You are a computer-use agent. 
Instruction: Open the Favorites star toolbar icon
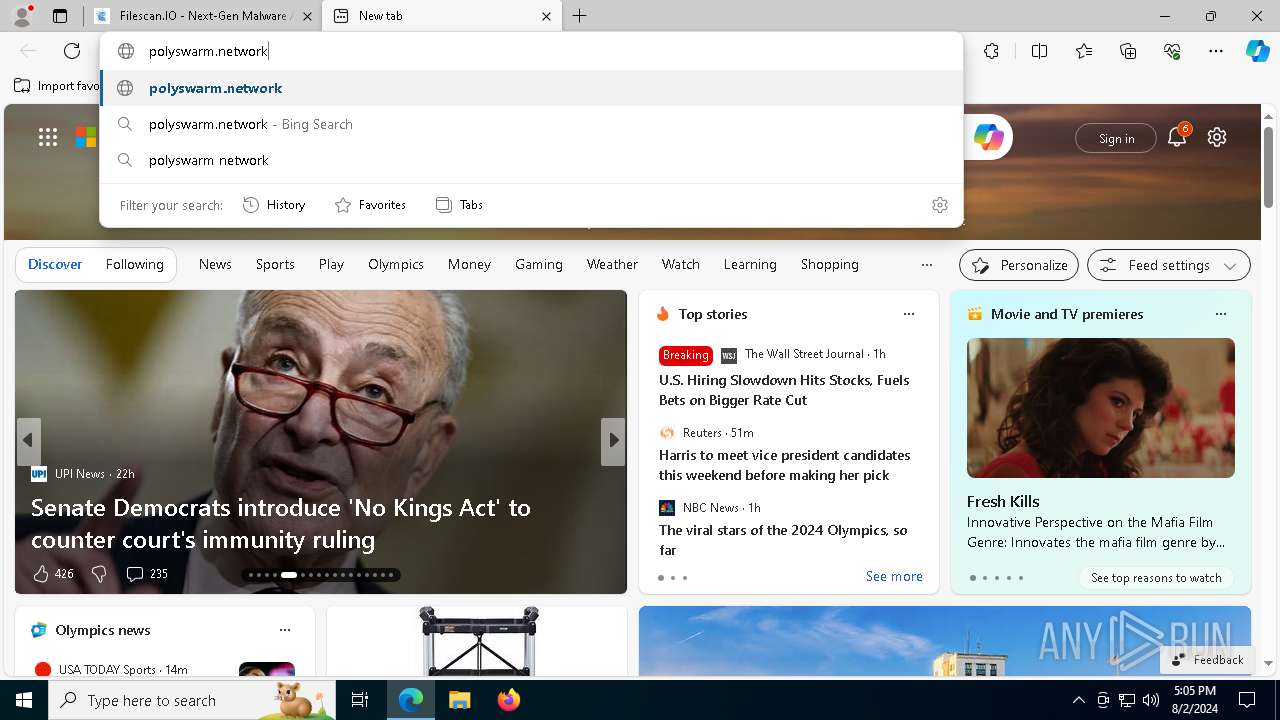[1084, 51]
